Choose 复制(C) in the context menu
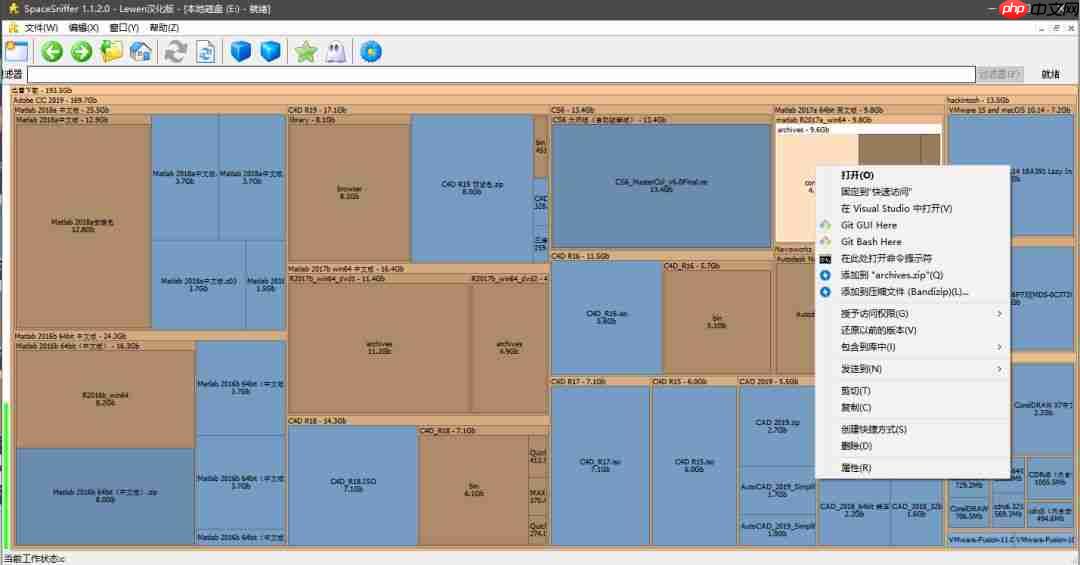 tap(913, 407)
